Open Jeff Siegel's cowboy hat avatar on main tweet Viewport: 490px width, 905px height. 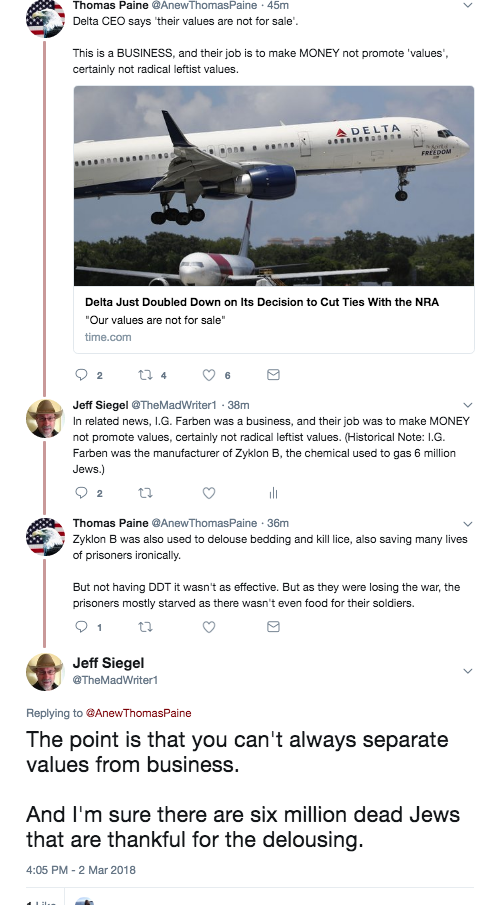[x=45, y=671]
